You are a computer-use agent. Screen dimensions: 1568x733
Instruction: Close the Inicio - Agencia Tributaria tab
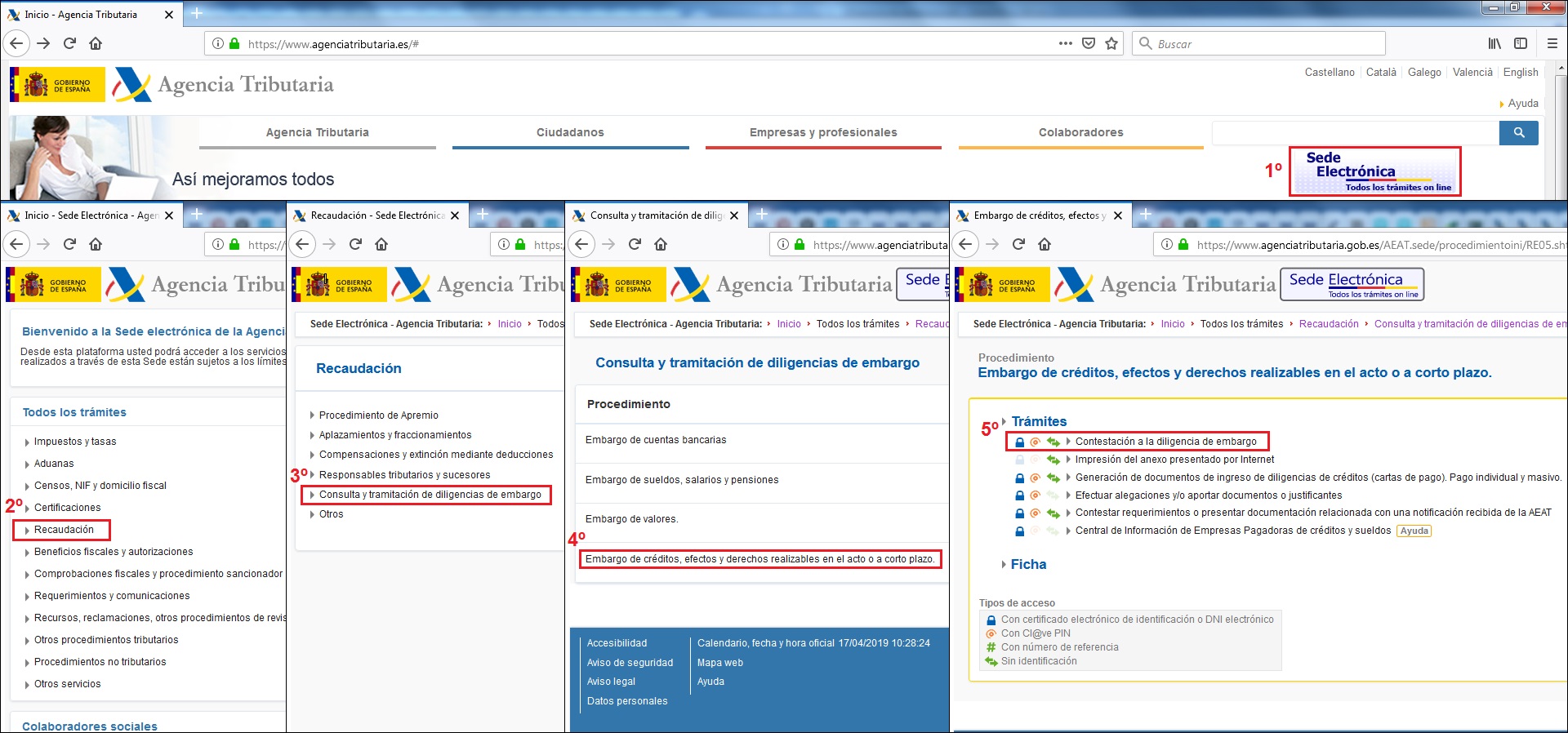tap(169, 15)
